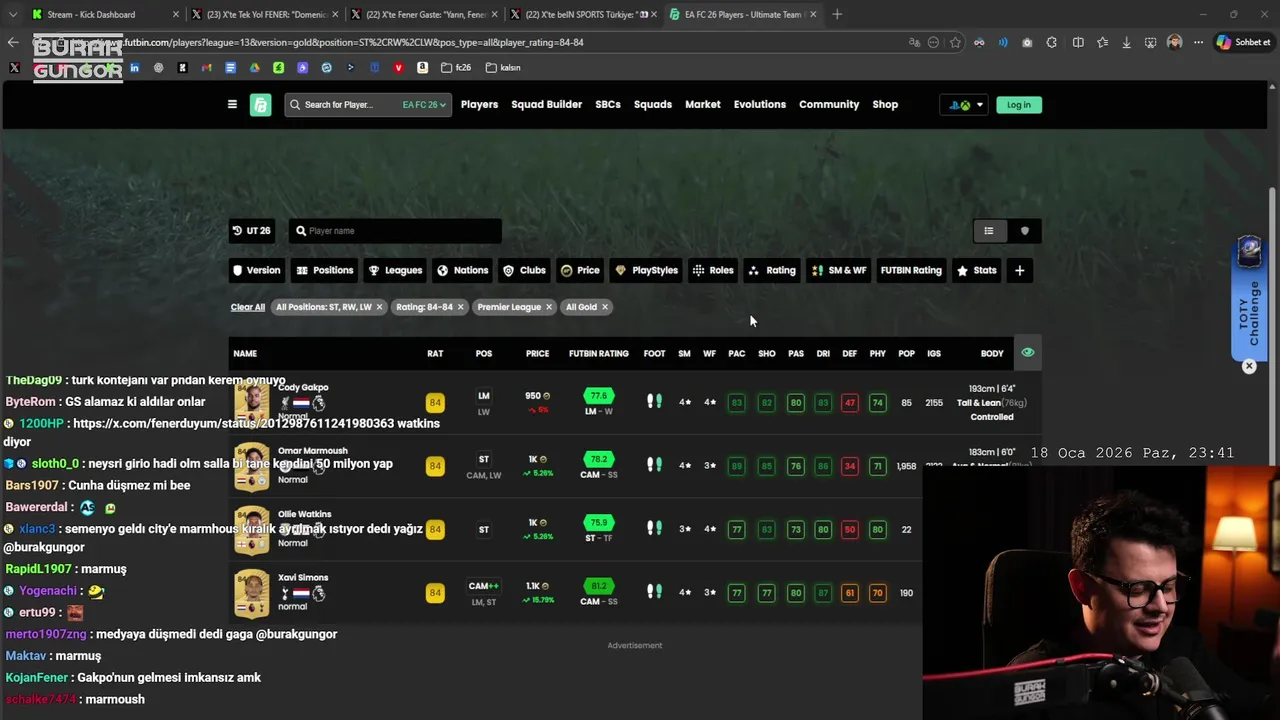Sort table by RAT column
This screenshot has height=720, width=1280.
(435, 354)
